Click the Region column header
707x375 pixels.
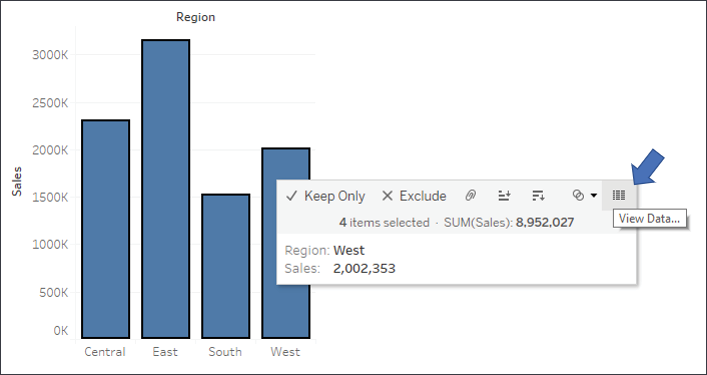pos(195,17)
